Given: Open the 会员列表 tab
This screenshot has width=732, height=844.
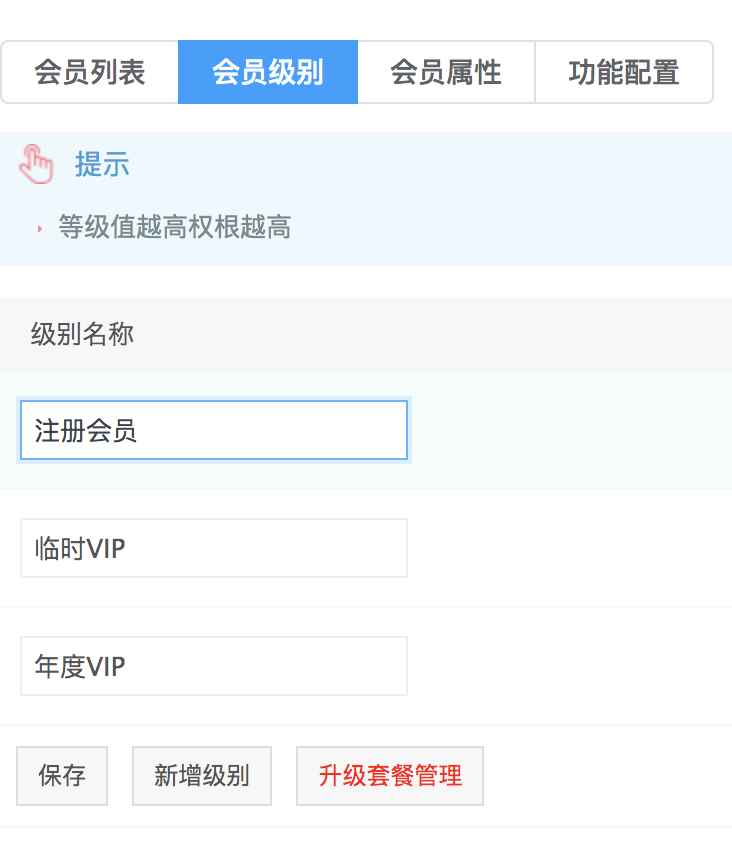Looking at the screenshot, I should pos(90,72).
